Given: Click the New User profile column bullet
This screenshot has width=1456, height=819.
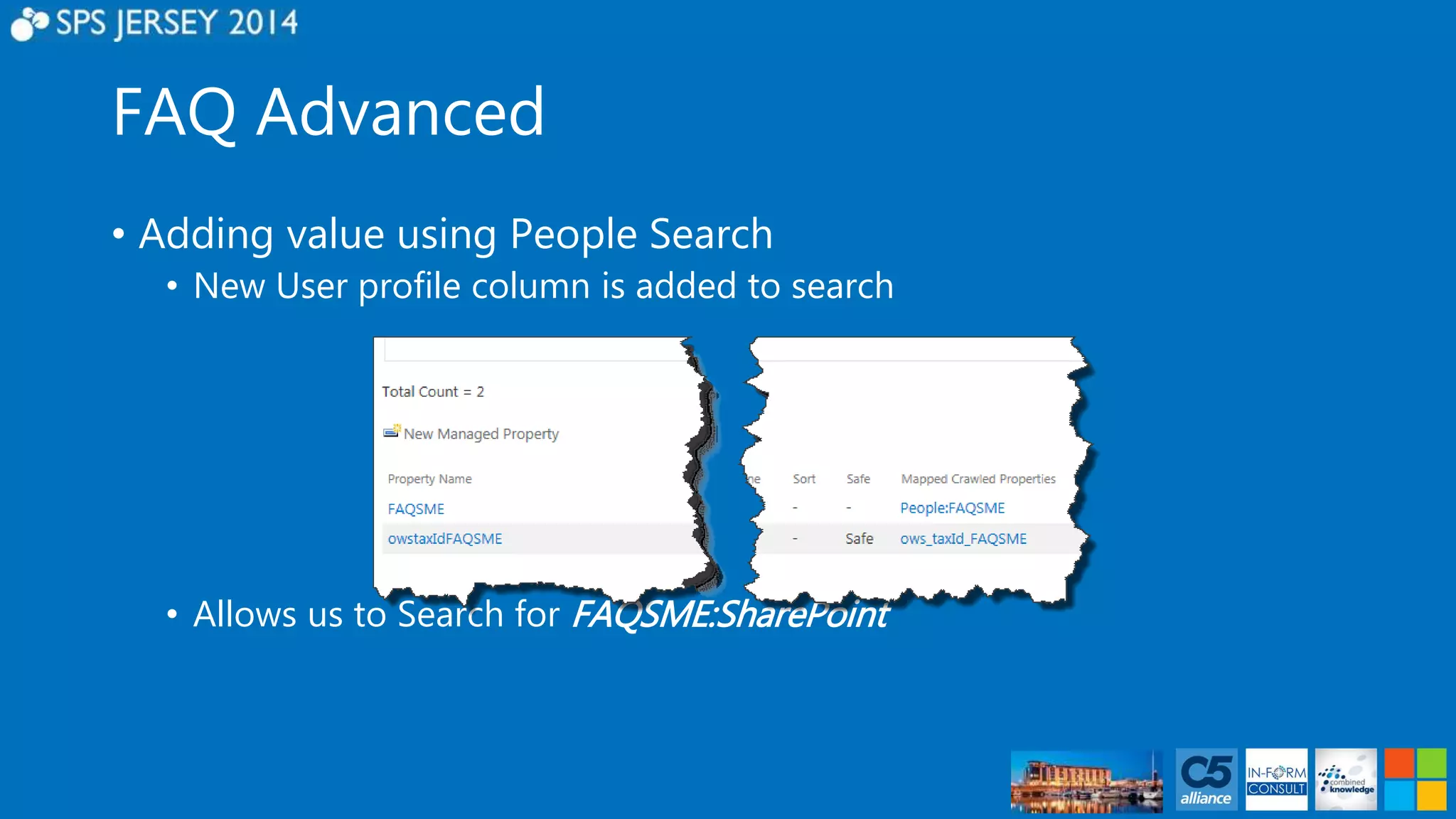Looking at the screenshot, I should [543, 286].
